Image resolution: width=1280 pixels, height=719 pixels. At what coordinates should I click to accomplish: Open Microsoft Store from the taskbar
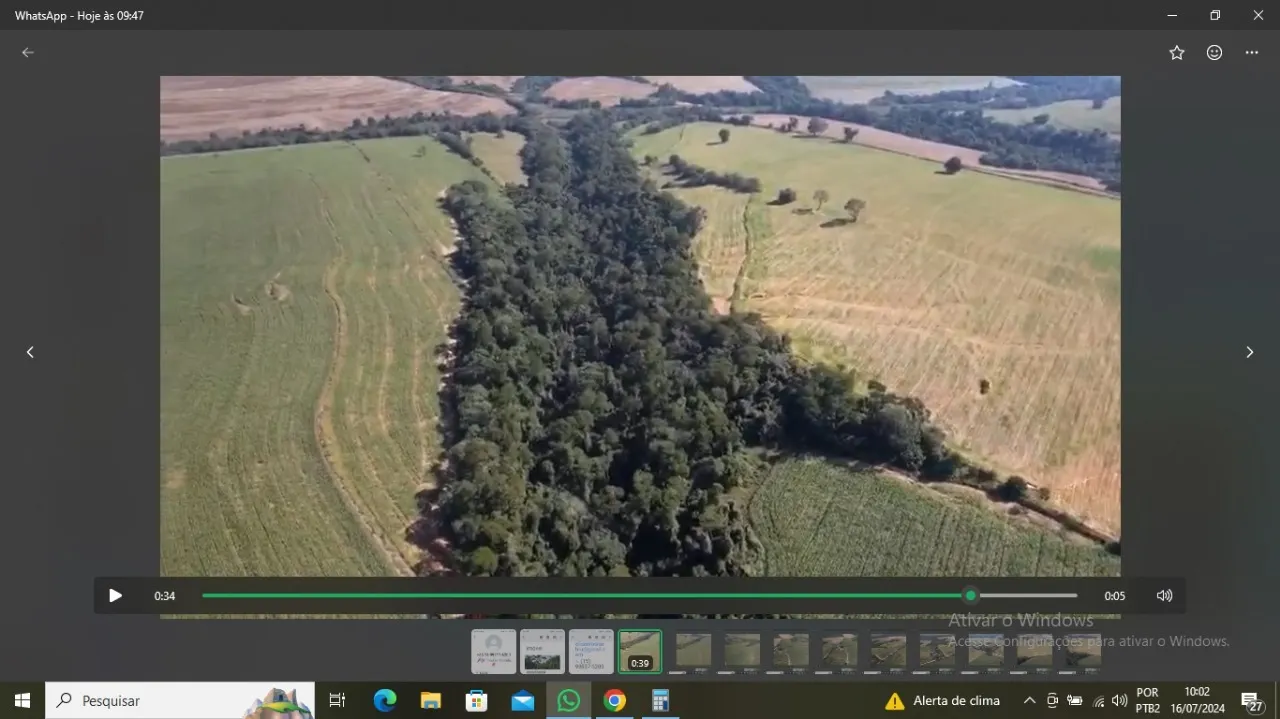point(477,701)
